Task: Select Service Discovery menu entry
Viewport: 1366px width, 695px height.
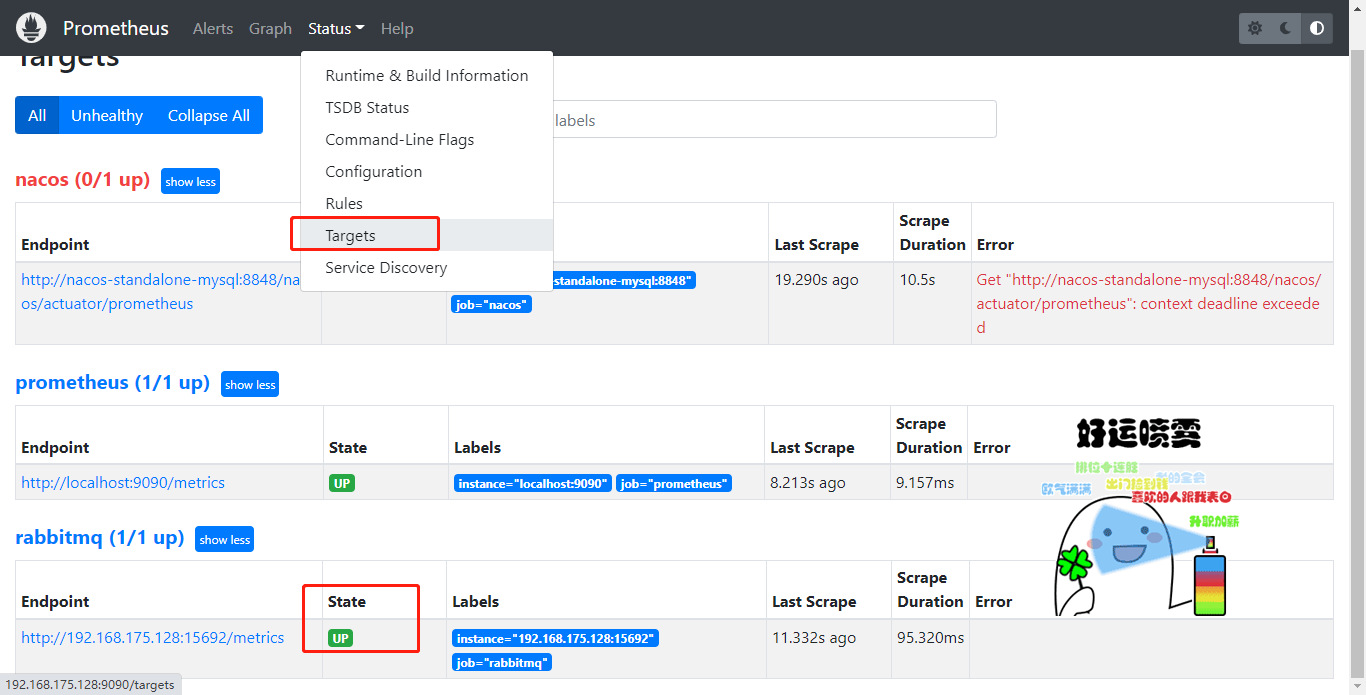Action: click(x=427, y=268)
